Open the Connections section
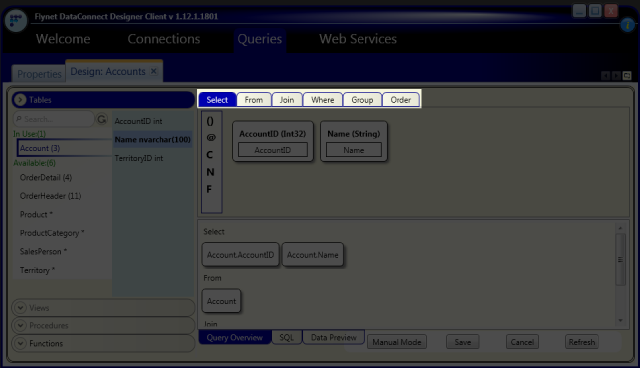 (164, 39)
